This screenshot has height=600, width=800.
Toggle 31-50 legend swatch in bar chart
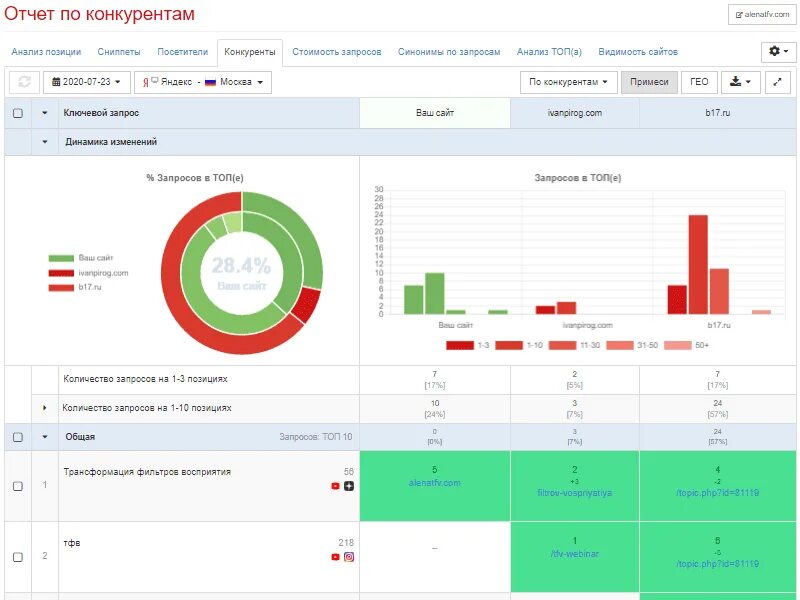pos(620,345)
